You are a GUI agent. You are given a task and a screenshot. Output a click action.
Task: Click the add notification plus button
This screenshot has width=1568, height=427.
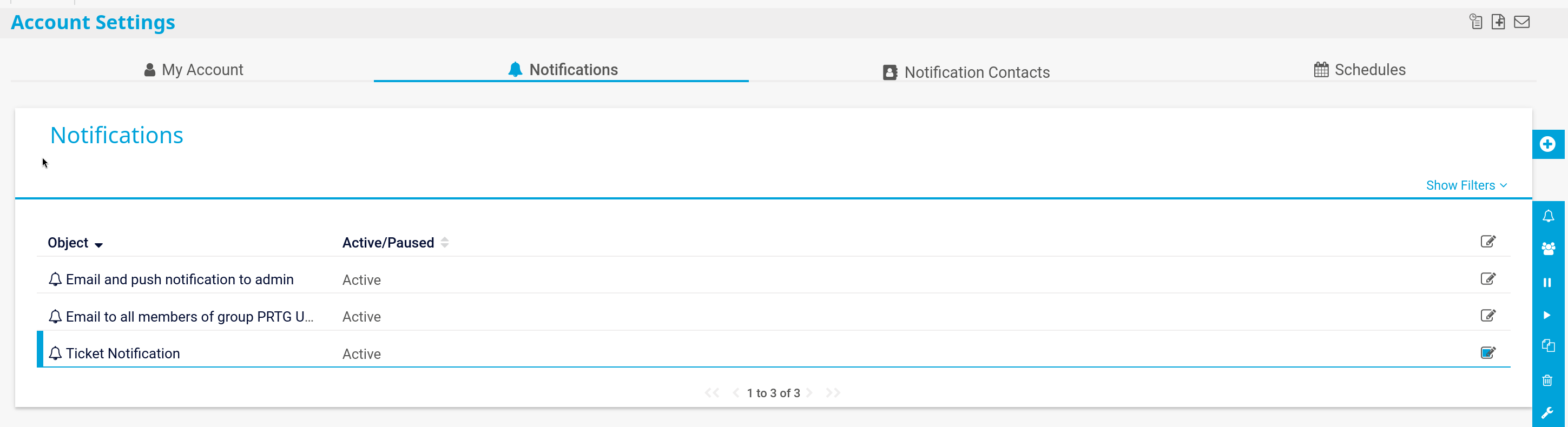(x=1547, y=144)
